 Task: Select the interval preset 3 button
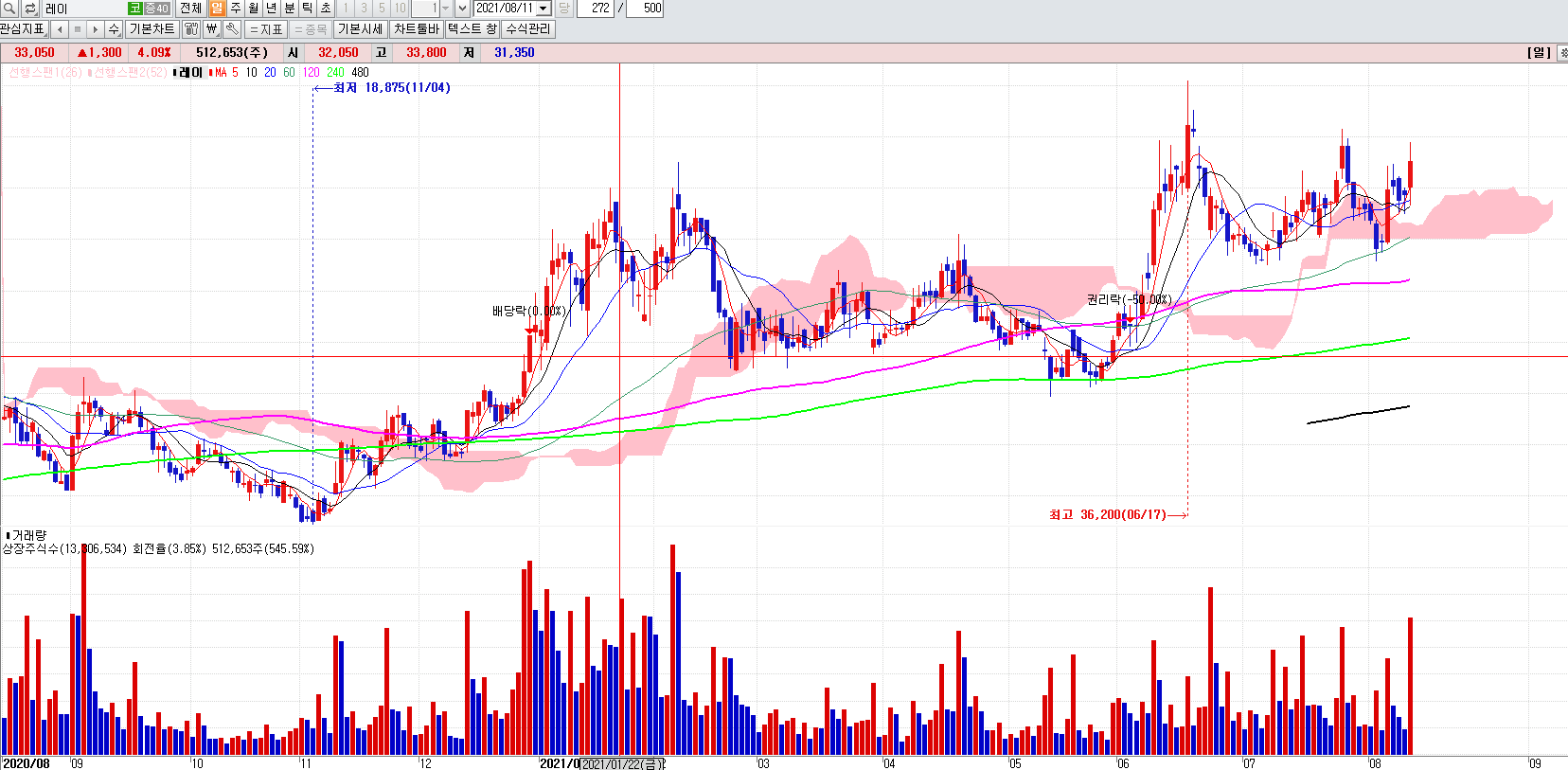tap(364, 9)
